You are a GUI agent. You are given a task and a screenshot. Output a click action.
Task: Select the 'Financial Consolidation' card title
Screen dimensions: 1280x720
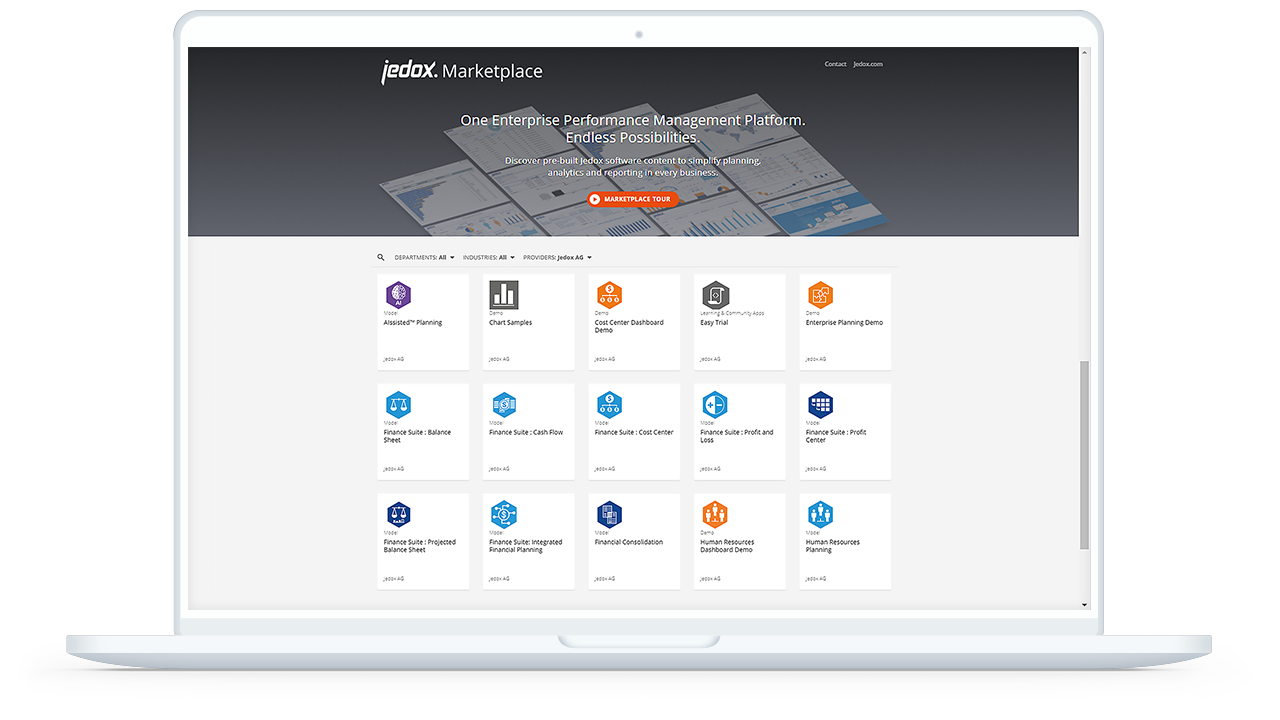629,543
